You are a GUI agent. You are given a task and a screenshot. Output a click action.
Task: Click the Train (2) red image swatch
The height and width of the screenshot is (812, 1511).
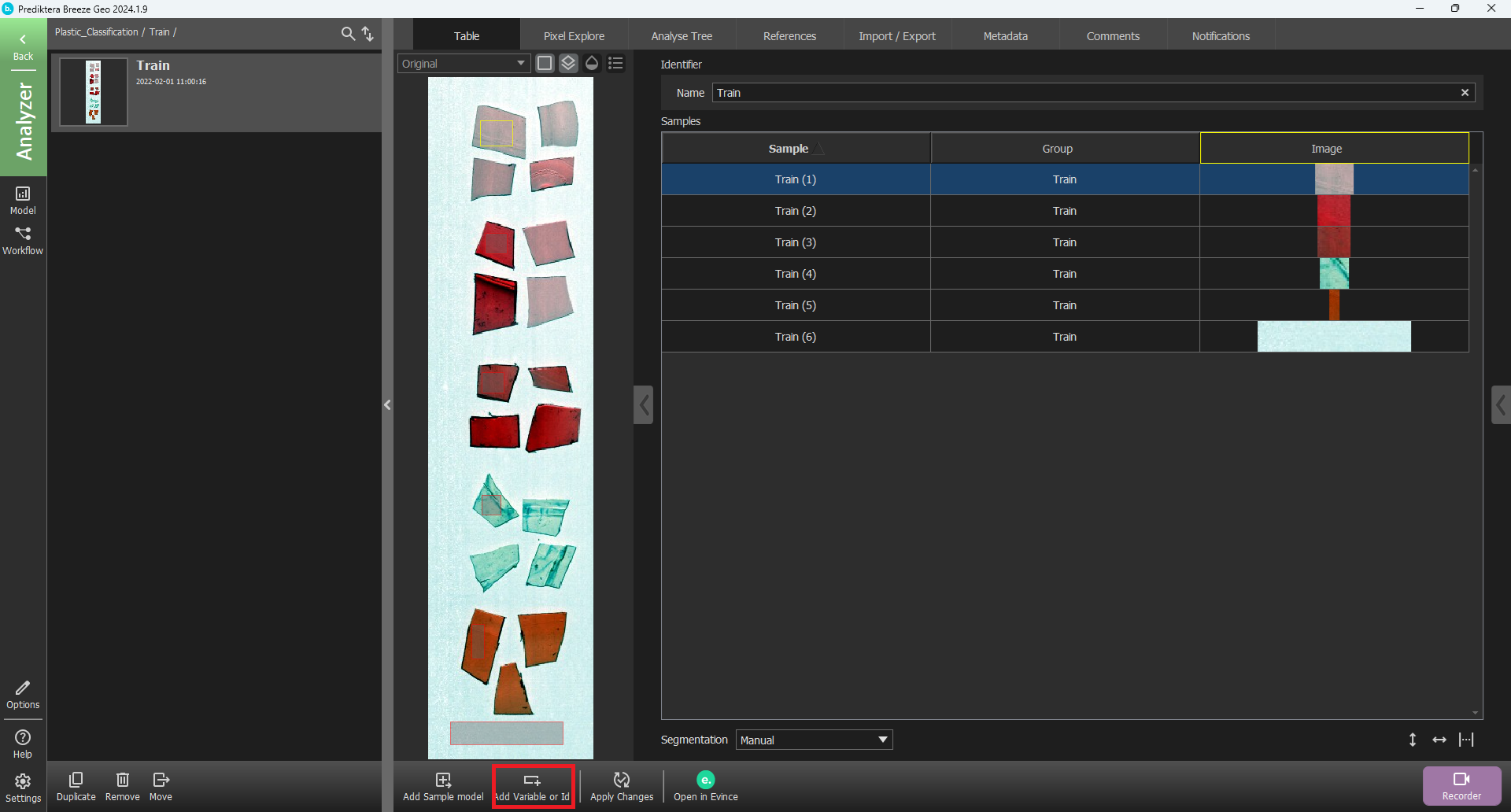tap(1334, 211)
